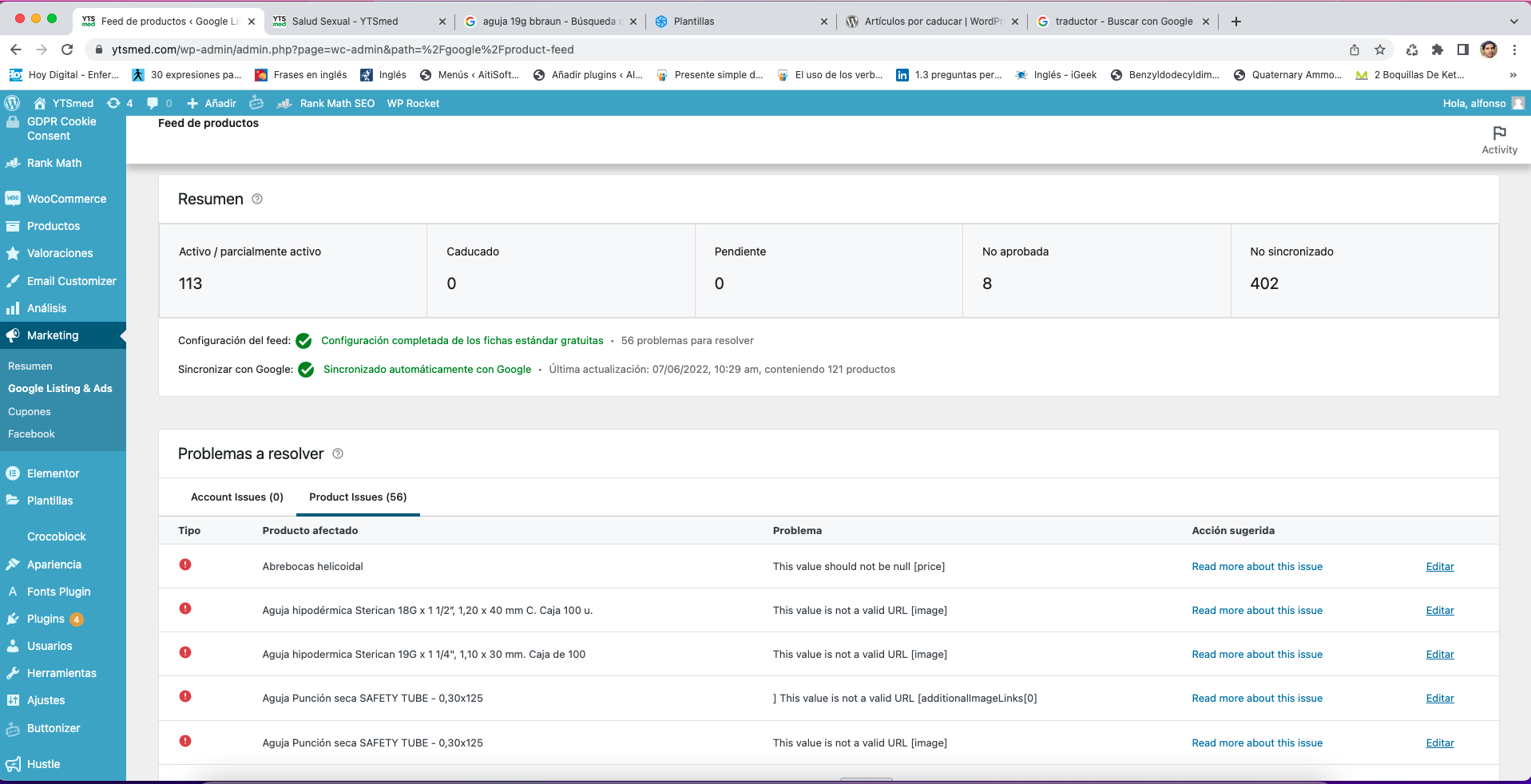The image size is (1531, 784).
Task: Select the Product Issues (56) tab
Action: (358, 497)
